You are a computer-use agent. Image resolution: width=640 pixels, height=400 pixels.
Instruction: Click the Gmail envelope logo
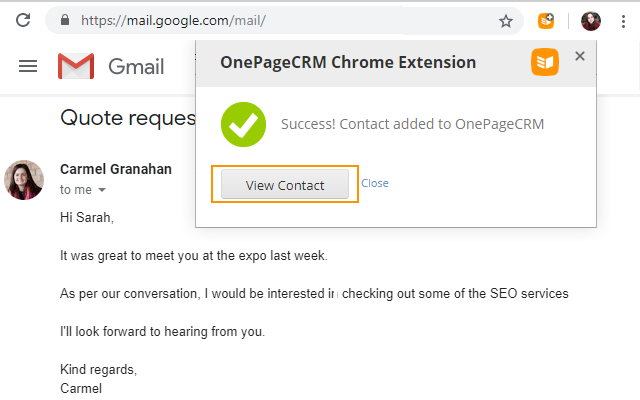[76, 66]
